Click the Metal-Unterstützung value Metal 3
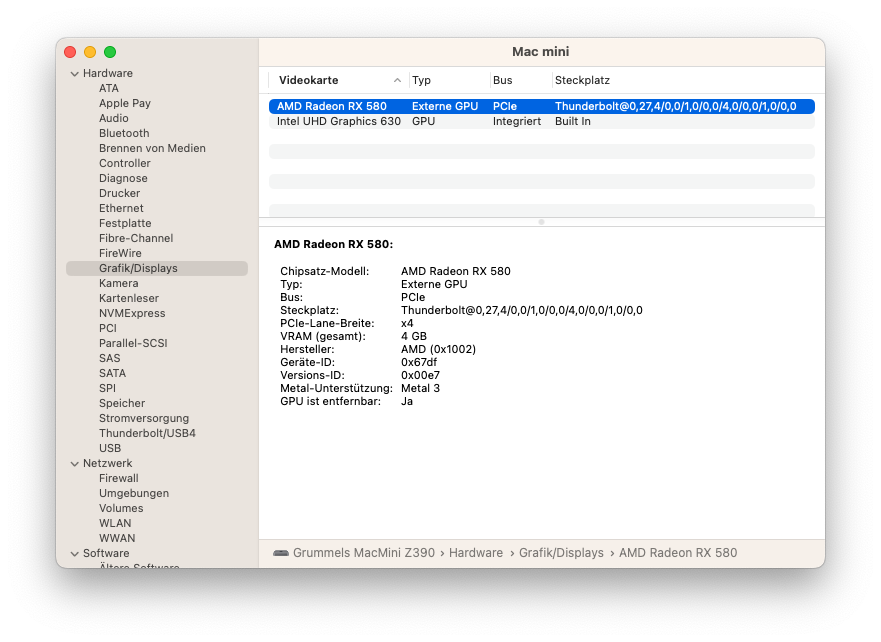Viewport: 881px width, 642px height. tap(420, 388)
